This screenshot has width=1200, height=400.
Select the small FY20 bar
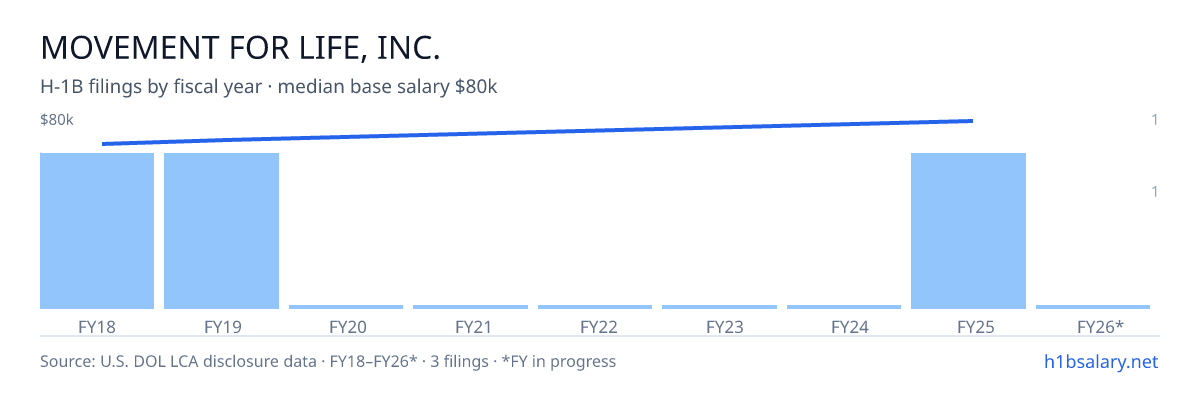(x=346, y=307)
